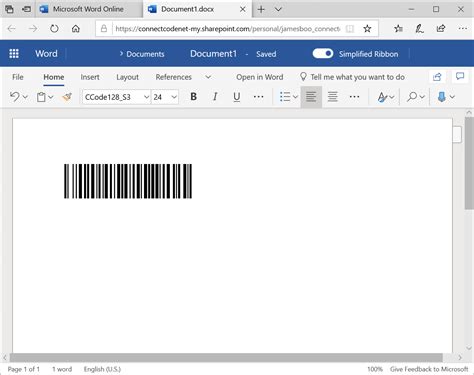This screenshot has height=375, width=474.
Task: Toggle the Reading view icon in address bar
Action: point(350,29)
